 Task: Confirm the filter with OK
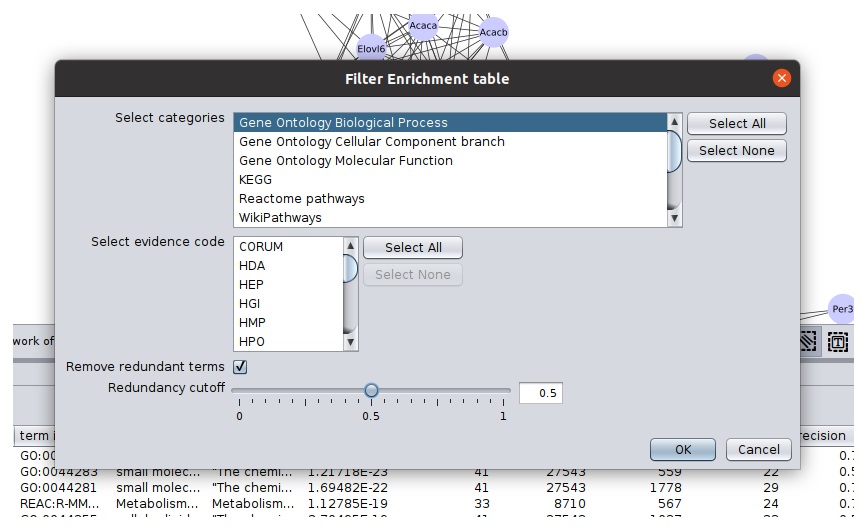[683, 449]
